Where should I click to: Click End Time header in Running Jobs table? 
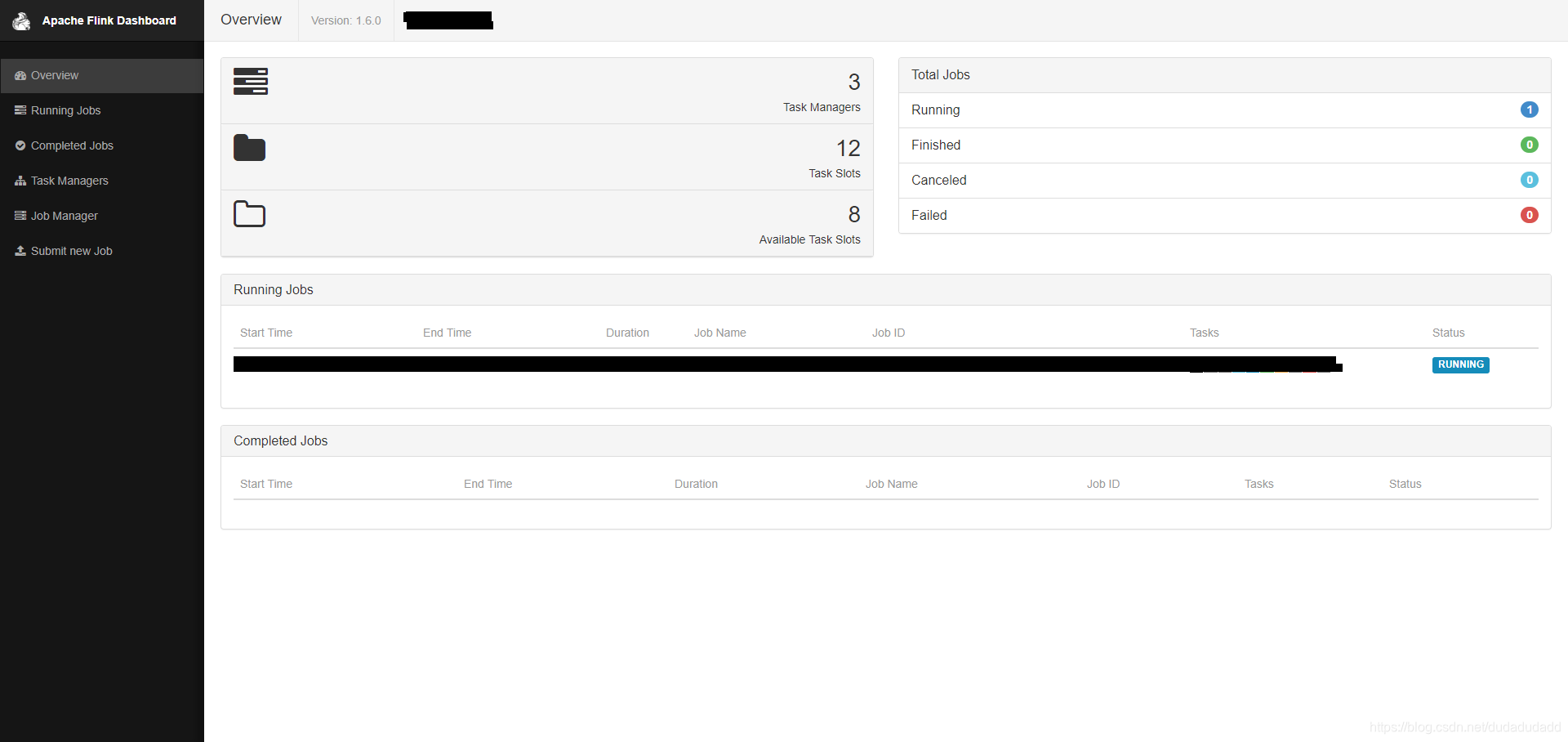448,333
